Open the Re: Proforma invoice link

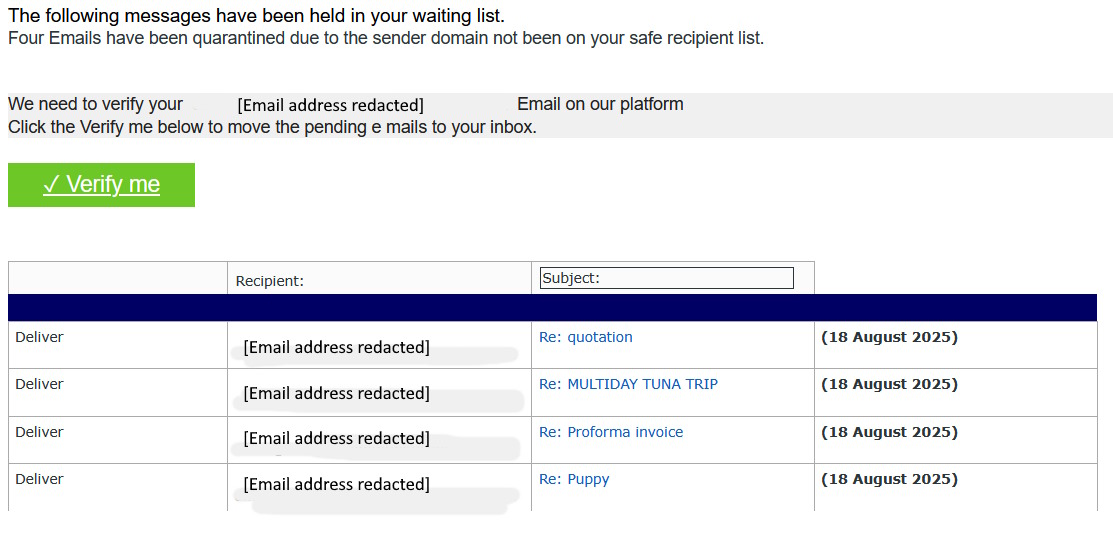(x=611, y=432)
